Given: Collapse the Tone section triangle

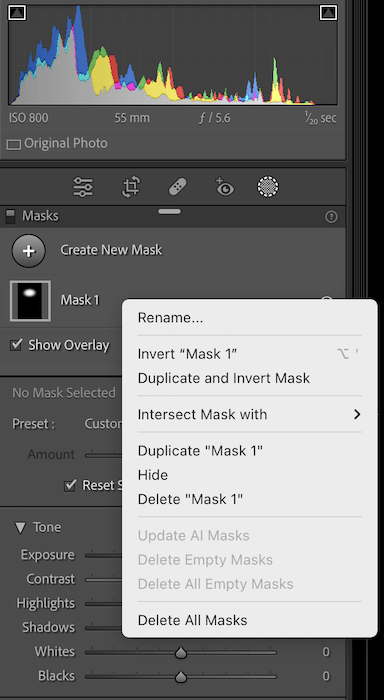Looking at the screenshot, I should (20, 528).
